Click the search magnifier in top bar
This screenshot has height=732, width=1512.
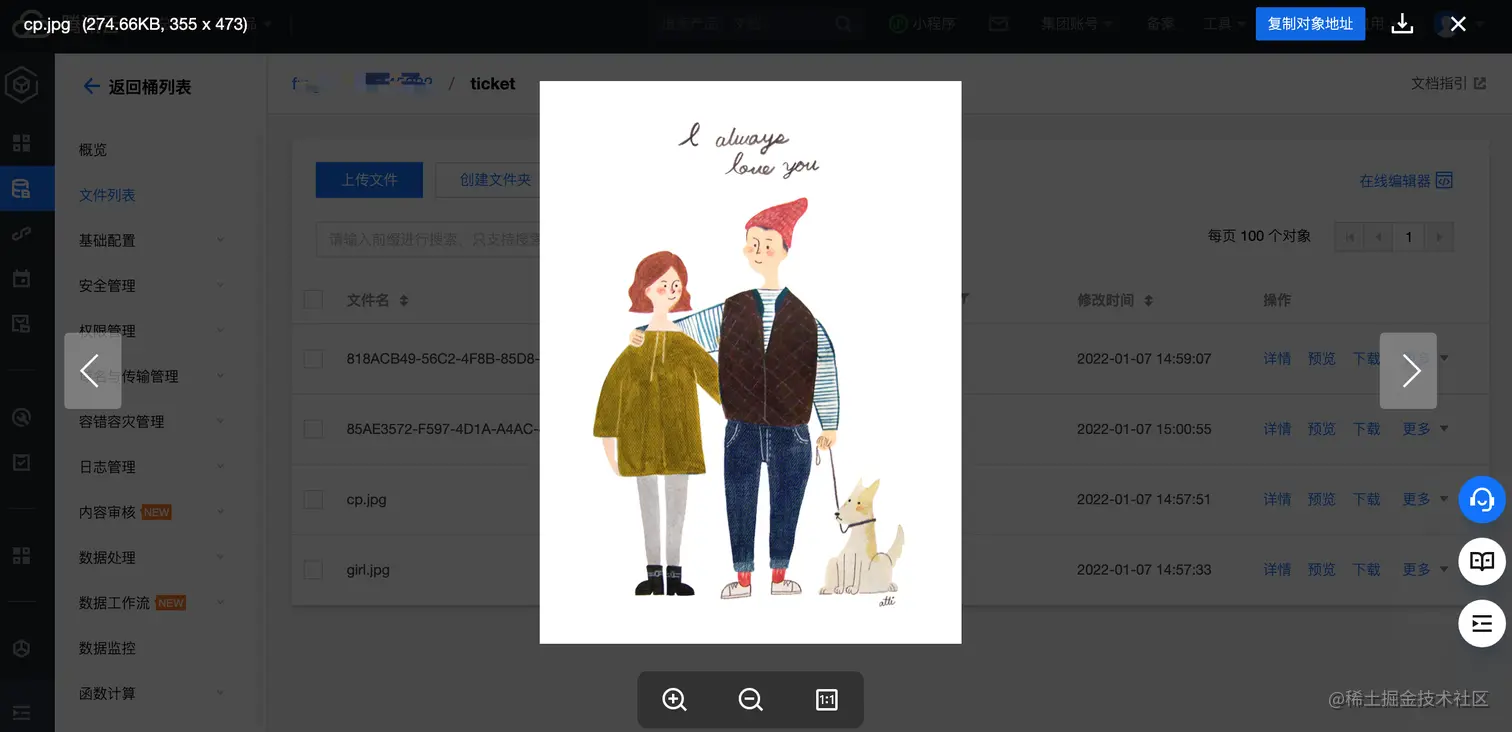(x=844, y=24)
